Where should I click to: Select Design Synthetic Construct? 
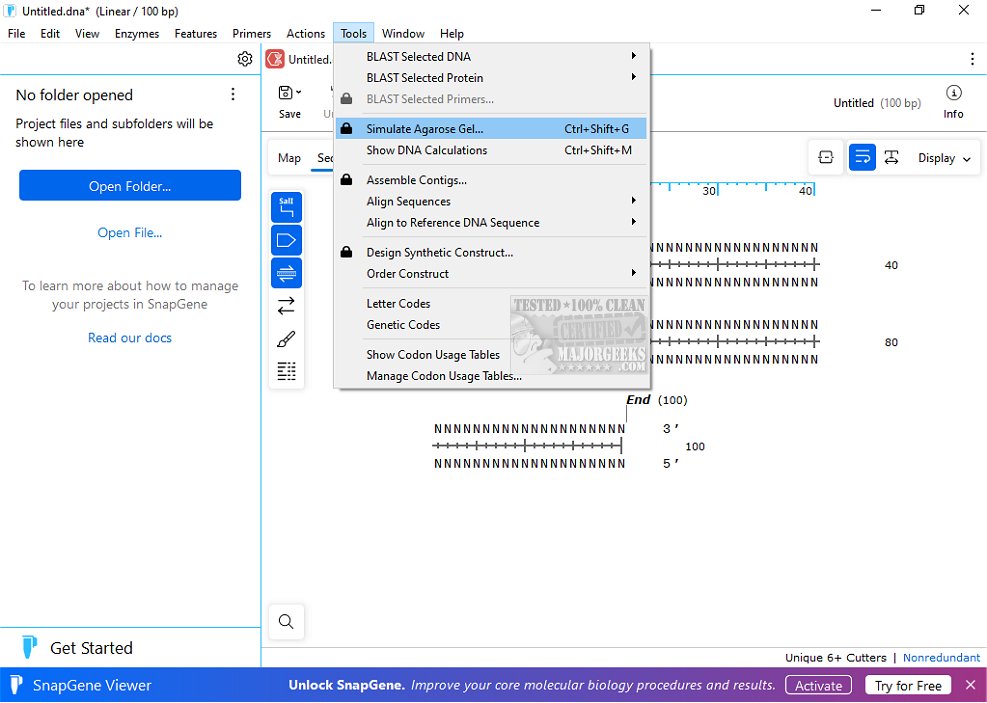(x=491, y=252)
